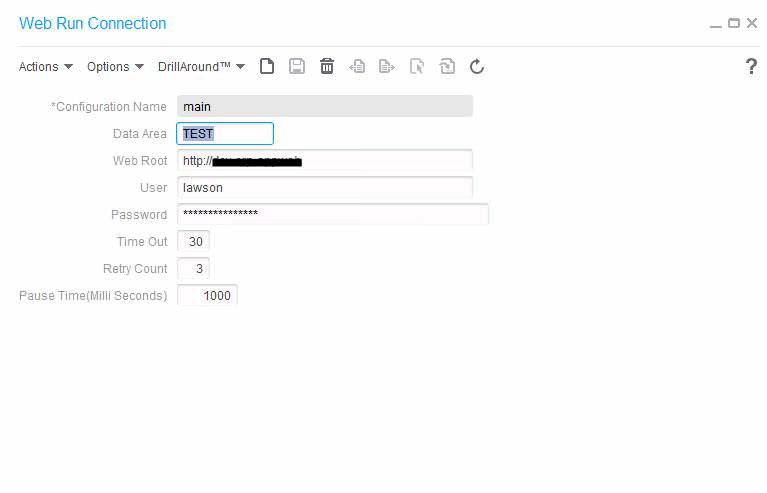Maximize the Web Run Connection window

coord(734,23)
